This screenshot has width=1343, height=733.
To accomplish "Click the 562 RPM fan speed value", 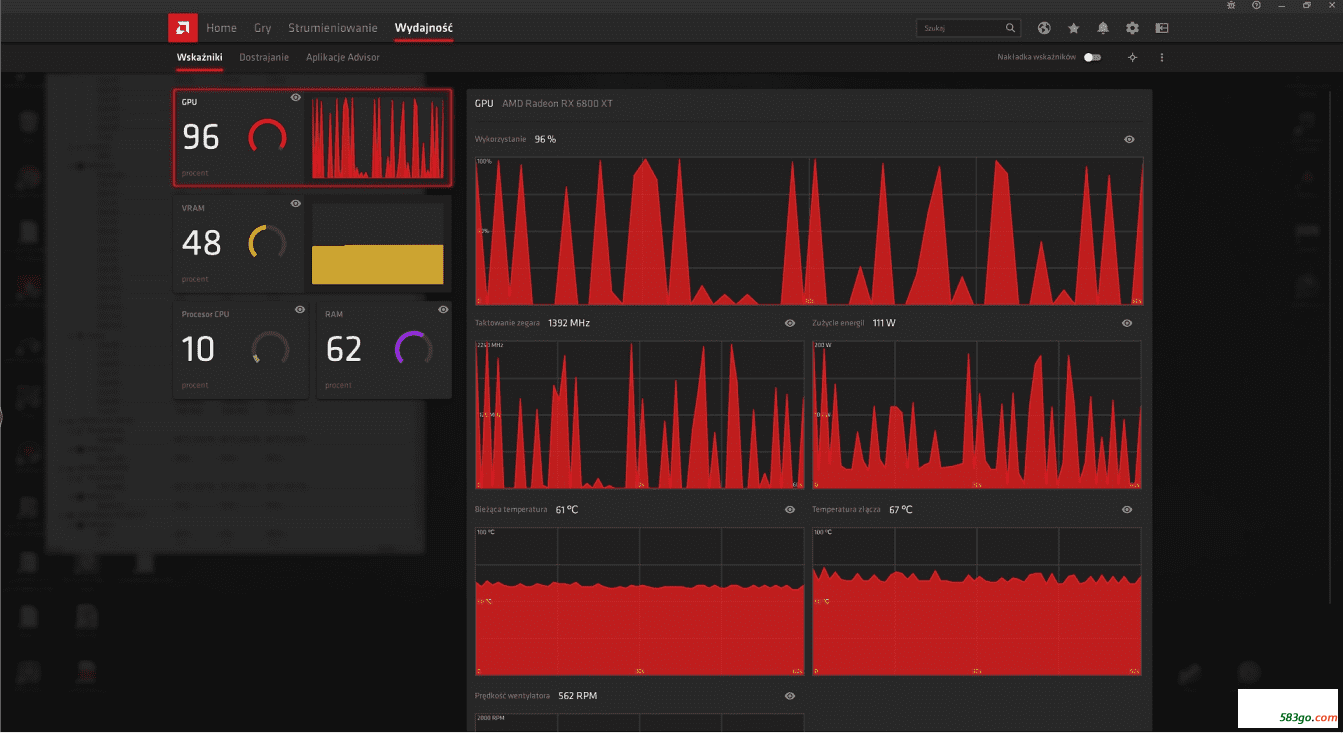I will click(577, 695).
